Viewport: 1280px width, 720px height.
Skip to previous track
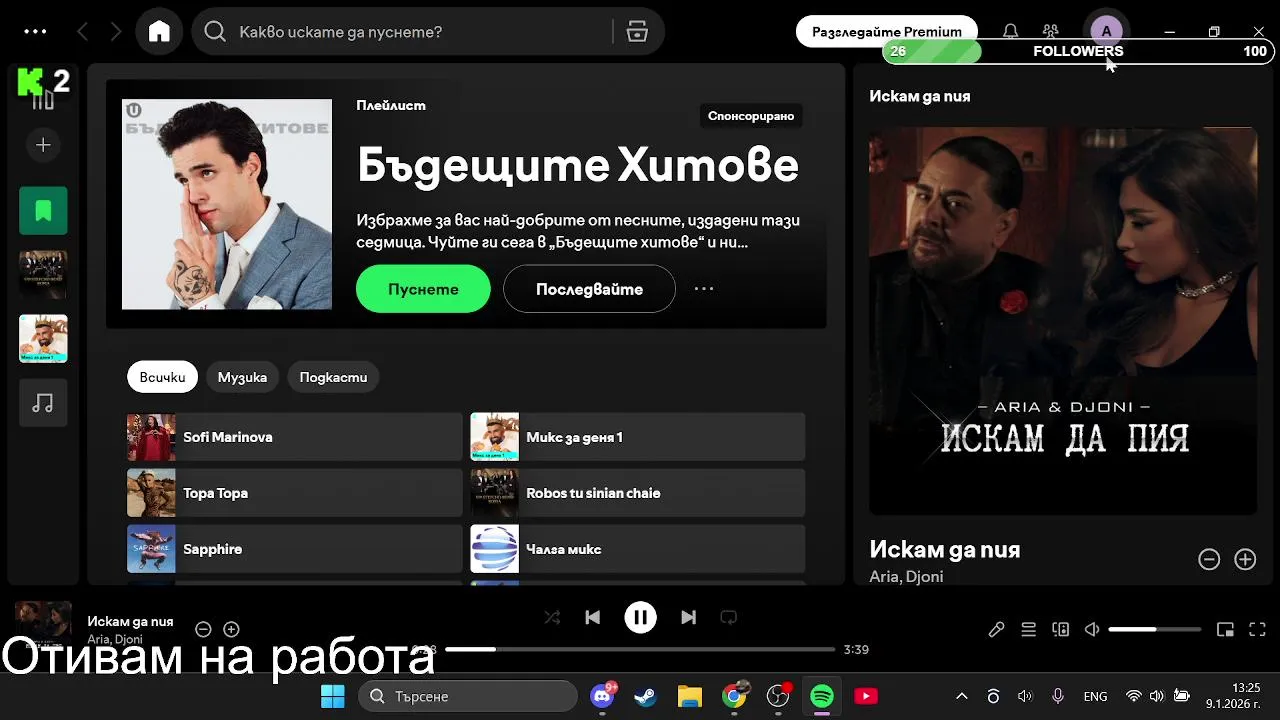point(593,618)
